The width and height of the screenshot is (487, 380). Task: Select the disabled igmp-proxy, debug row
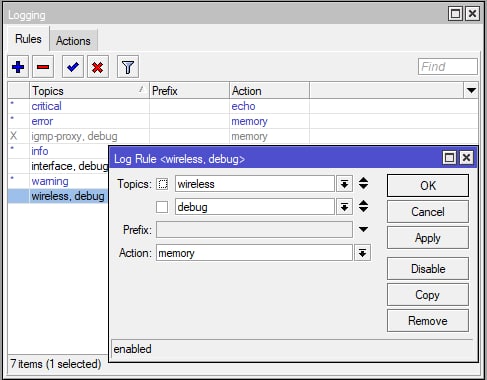coord(243,136)
